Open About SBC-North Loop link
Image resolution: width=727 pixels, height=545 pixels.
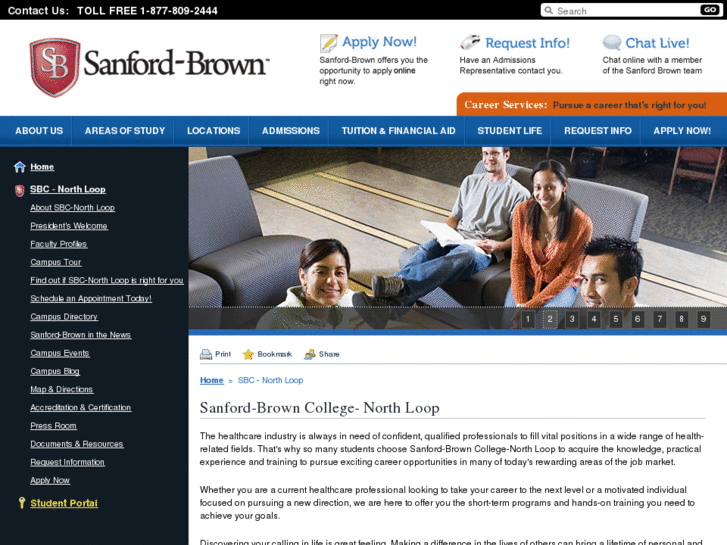coord(72,208)
